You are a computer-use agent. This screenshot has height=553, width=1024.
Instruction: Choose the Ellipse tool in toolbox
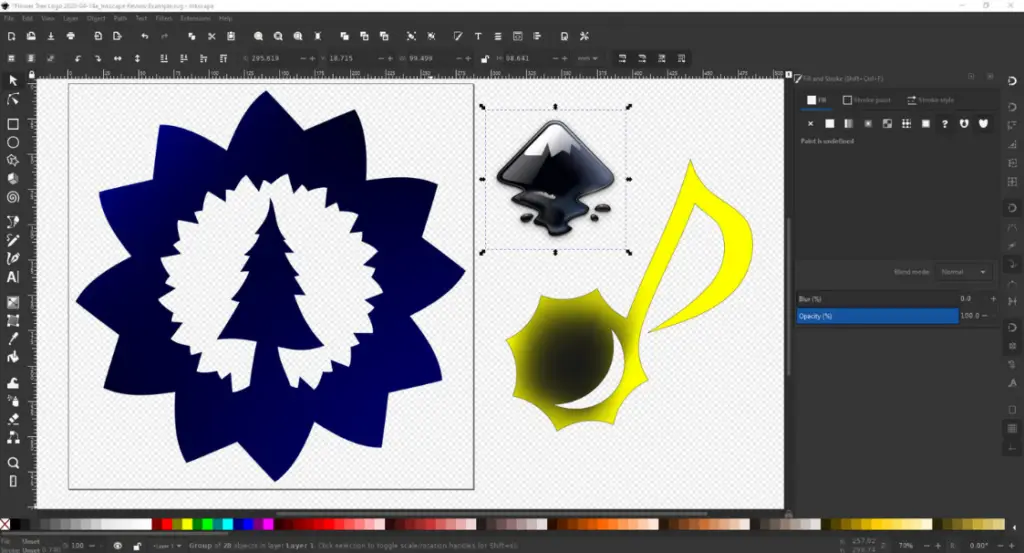tap(12, 142)
